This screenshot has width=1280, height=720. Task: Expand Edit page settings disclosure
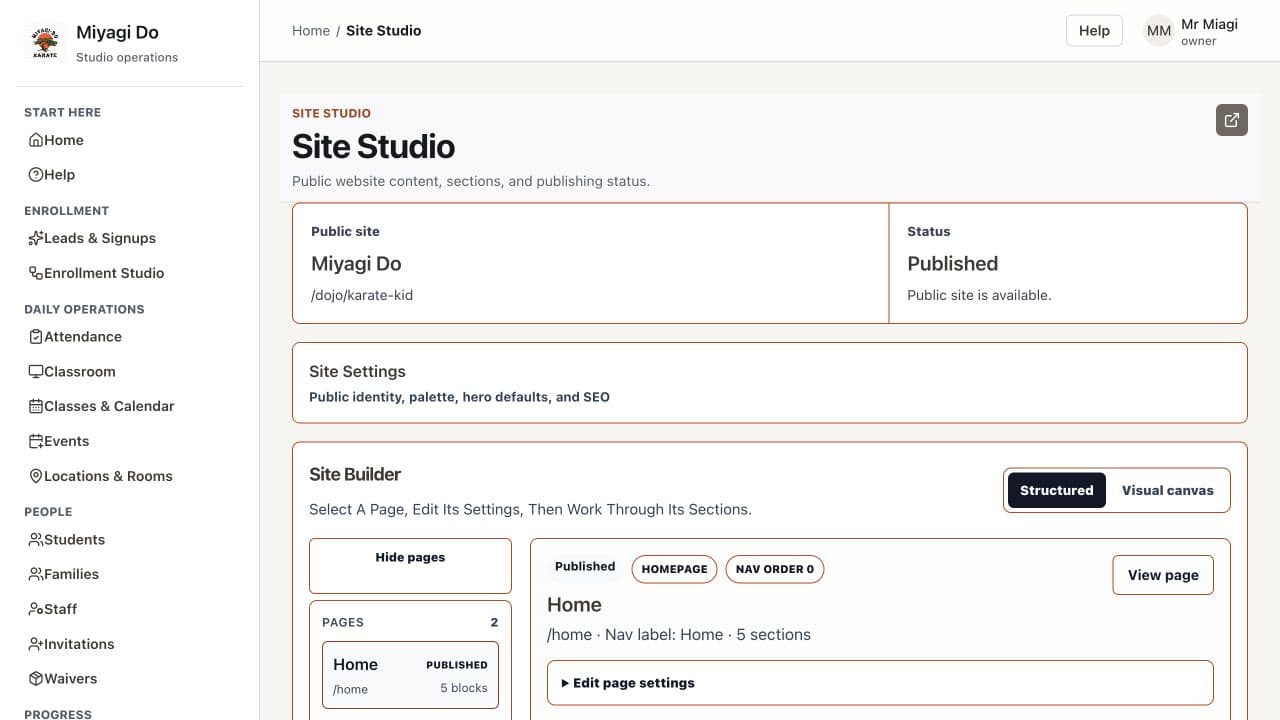point(880,683)
